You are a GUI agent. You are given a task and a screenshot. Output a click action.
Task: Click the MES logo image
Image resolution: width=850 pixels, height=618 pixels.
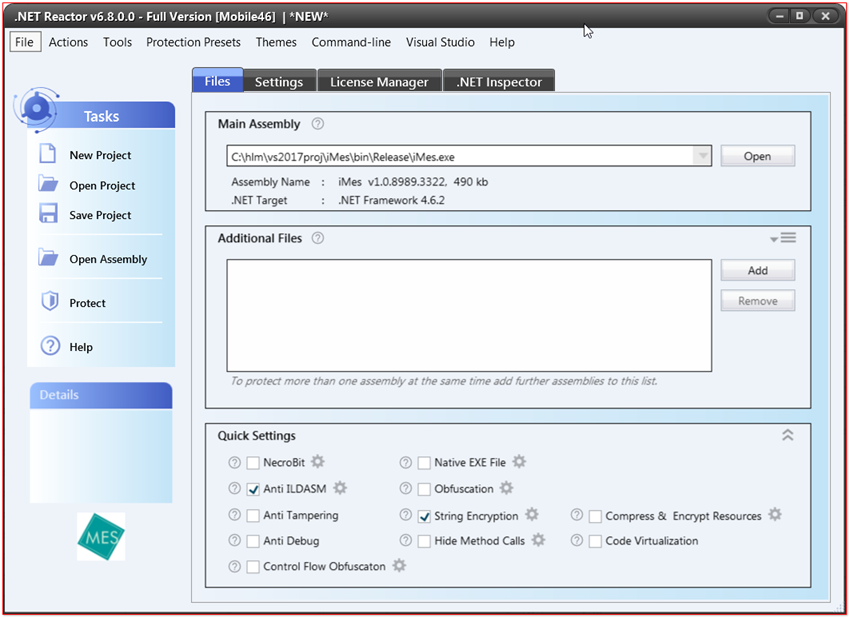(x=101, y=537)
